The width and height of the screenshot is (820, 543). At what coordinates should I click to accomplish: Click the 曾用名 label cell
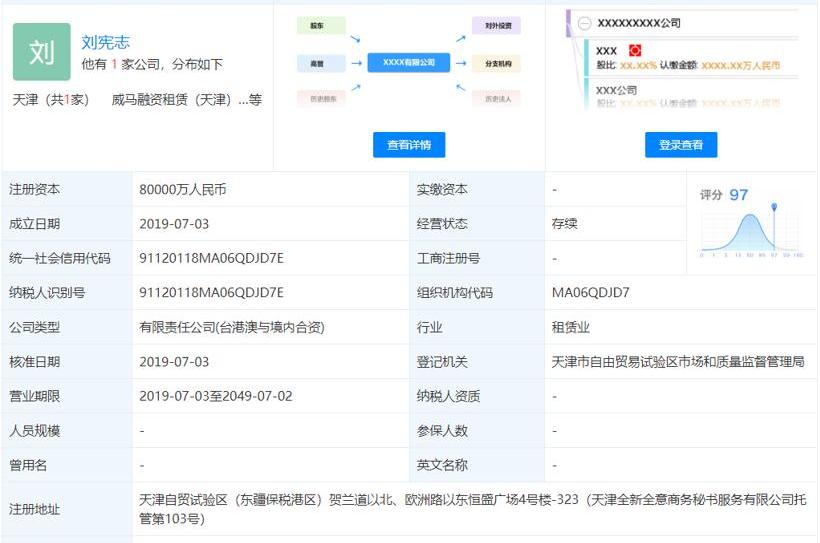(66, 465)
